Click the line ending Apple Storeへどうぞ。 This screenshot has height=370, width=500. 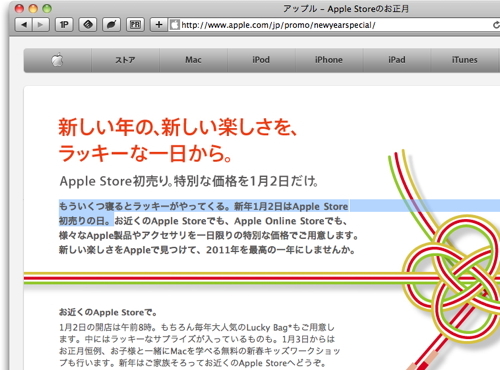click(192, 363)
